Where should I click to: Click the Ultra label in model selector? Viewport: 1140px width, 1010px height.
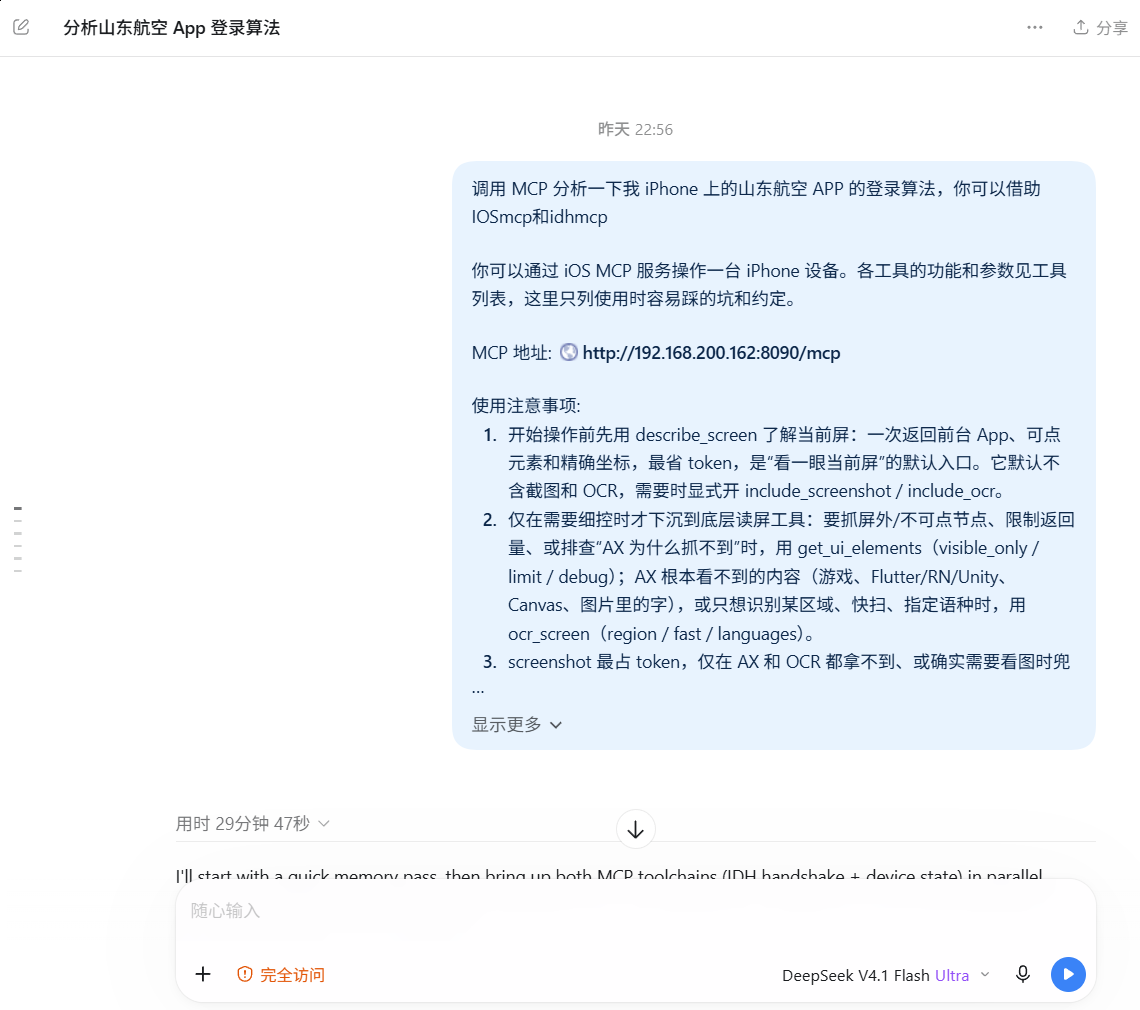point(952,975)
